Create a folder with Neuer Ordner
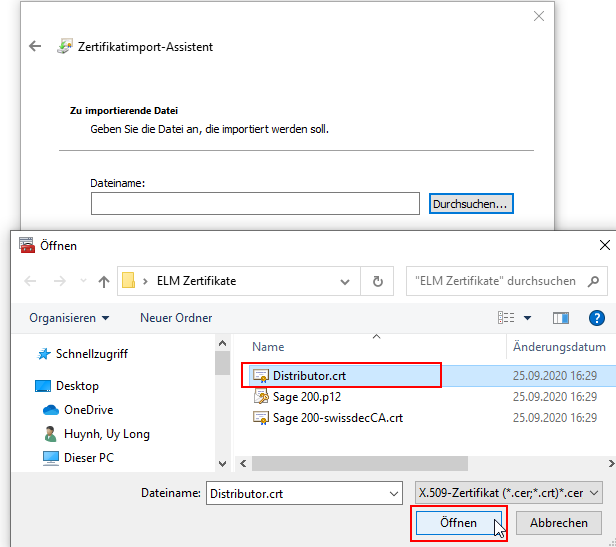This screenshot has width=616, height=547. coord(176,318)
